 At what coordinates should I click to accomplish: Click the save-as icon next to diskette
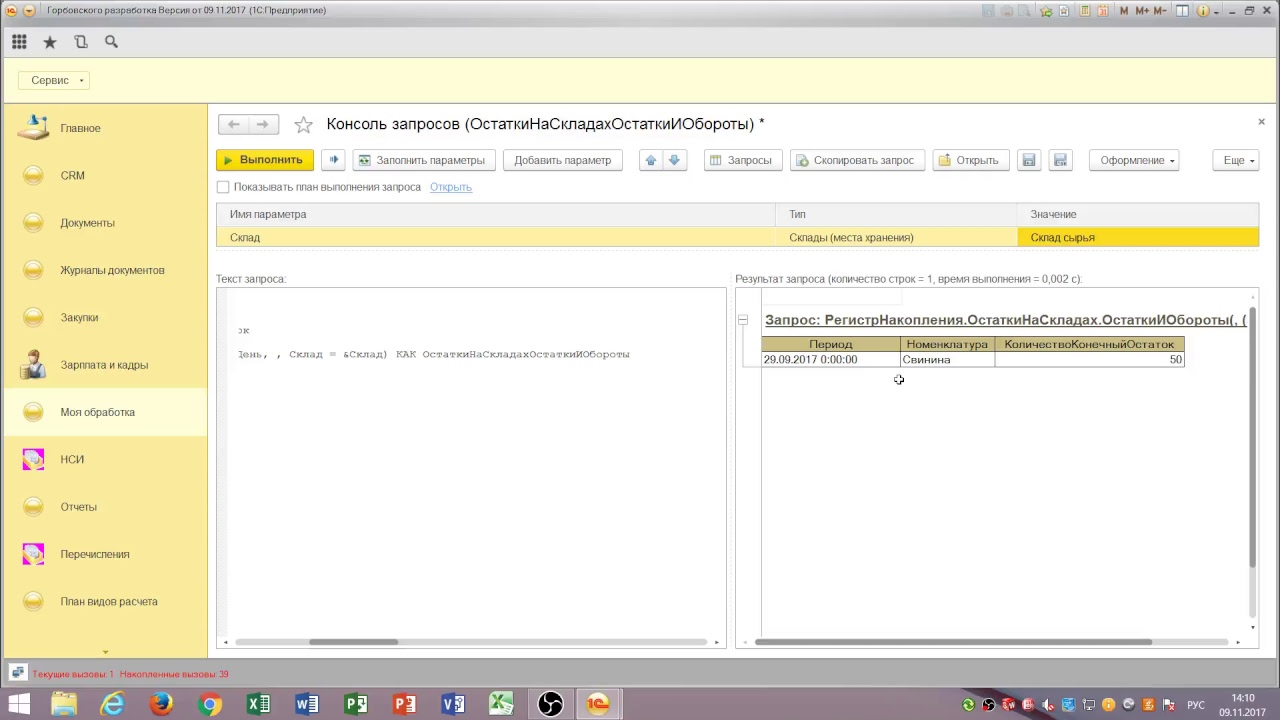pos(1060,160)
